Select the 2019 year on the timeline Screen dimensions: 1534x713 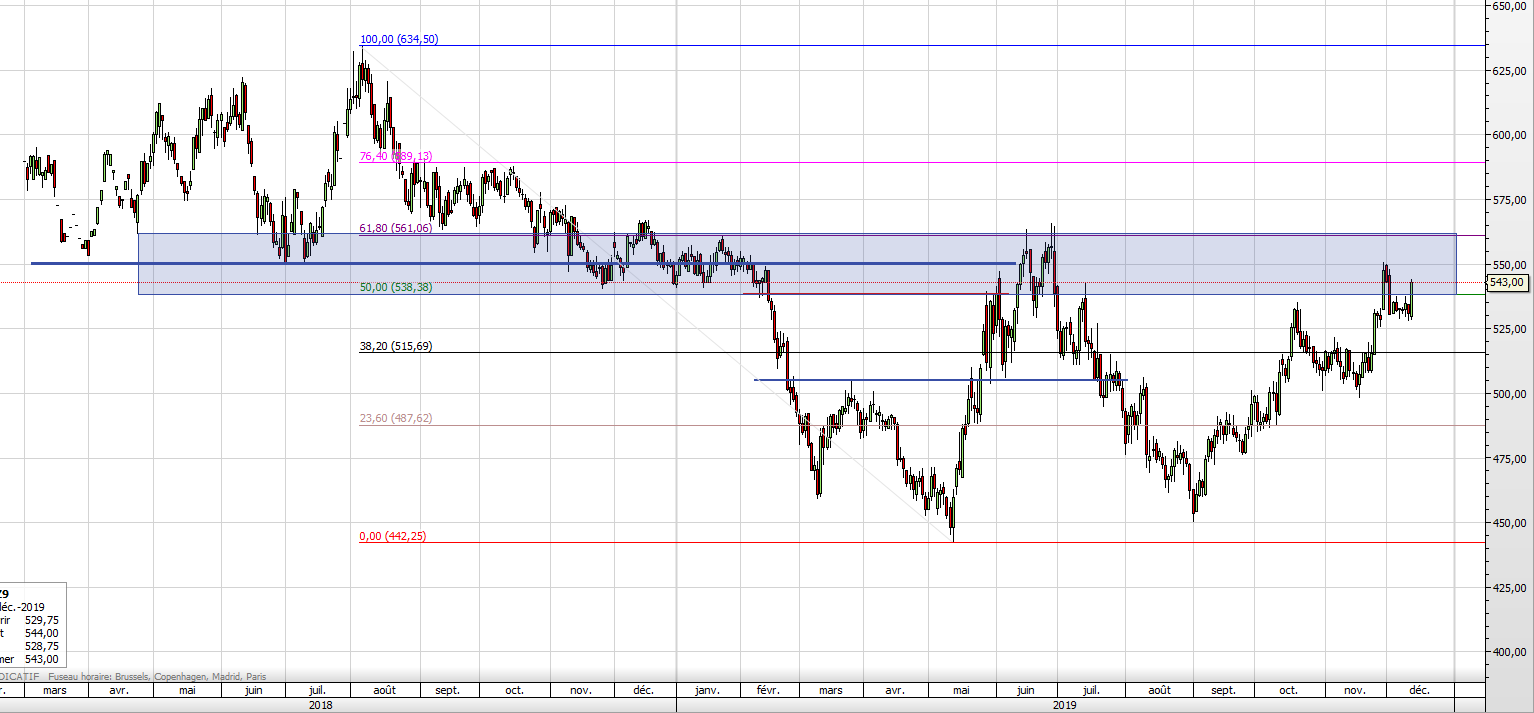coord(1064,705)
